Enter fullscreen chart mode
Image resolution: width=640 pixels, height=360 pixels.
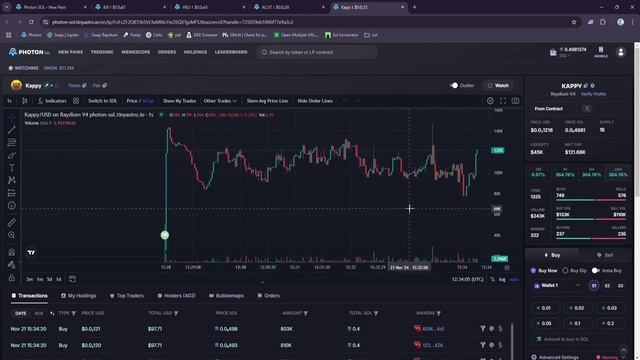pos(503,101)
